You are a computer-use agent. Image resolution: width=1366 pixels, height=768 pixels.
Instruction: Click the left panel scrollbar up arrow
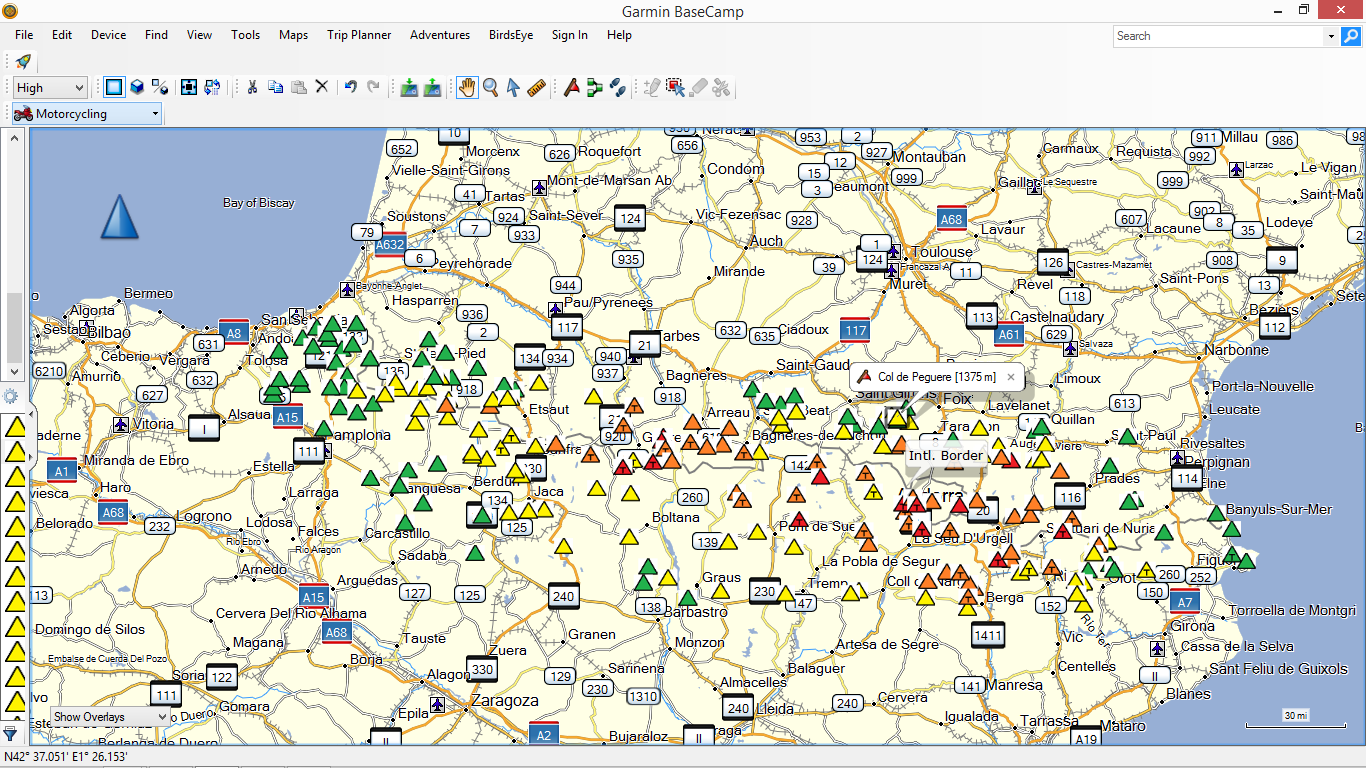(14, 138)
